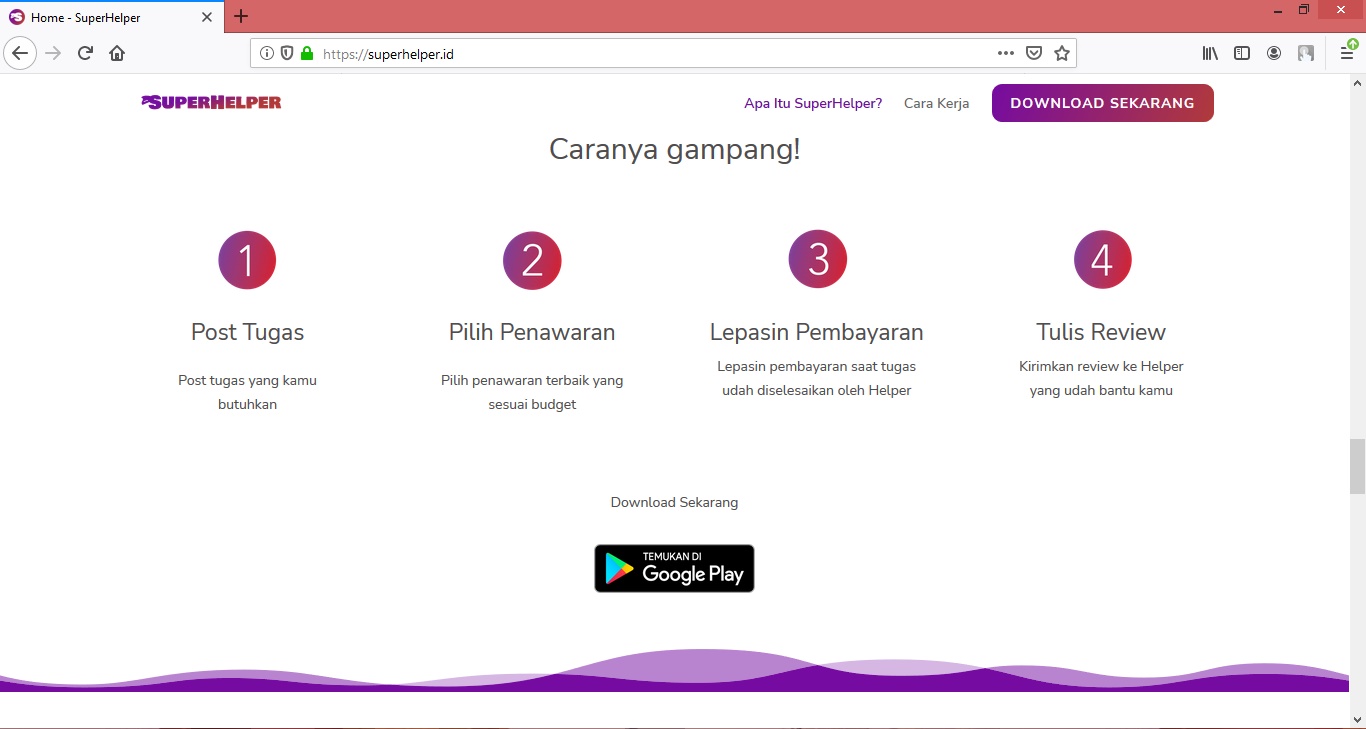1366x729 pixels.
Task: Click the Firefox Account icon
Action: click(x=1274, y=53)
